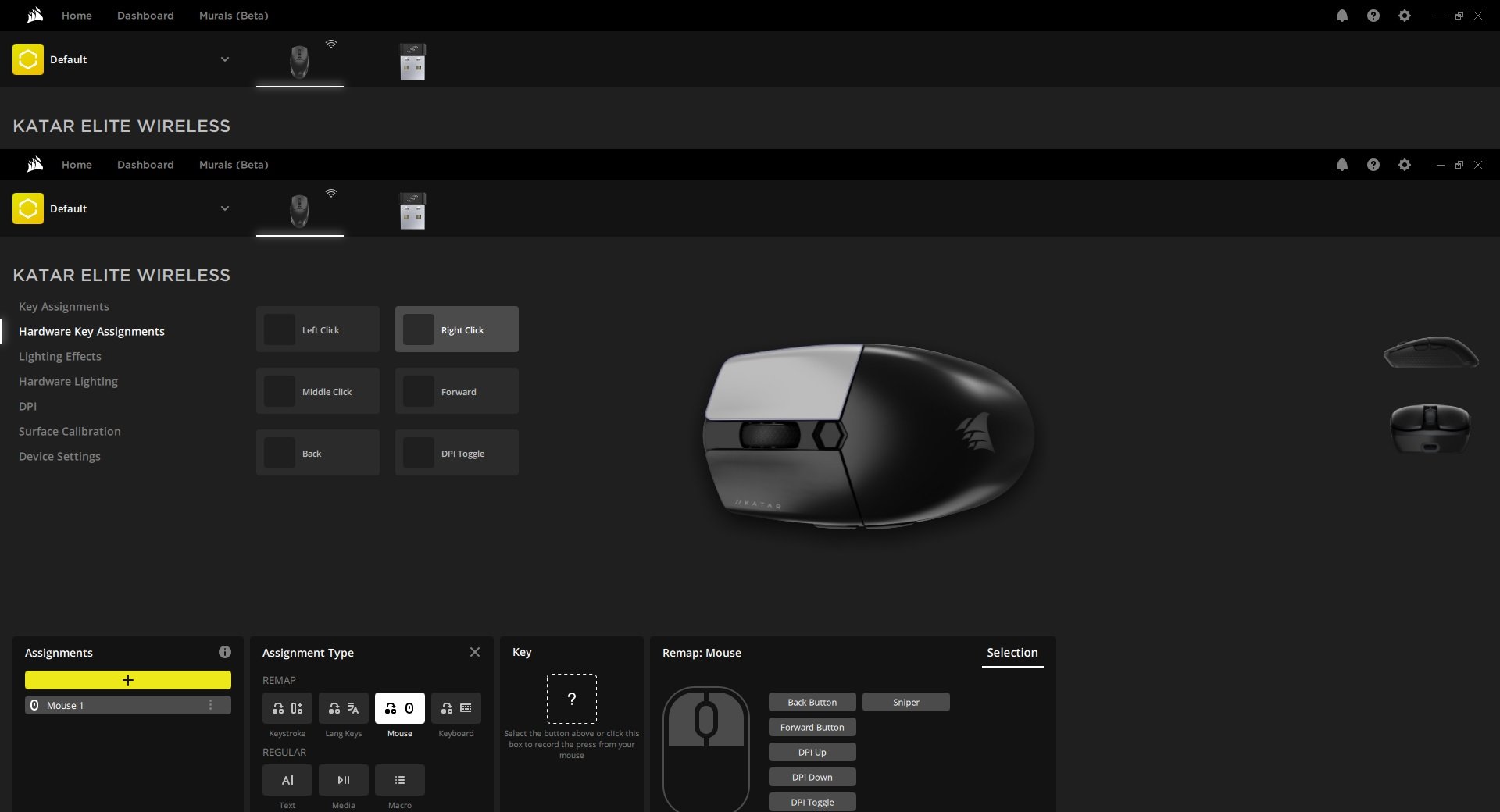Image resolution: width=1500 pixels, height=812 pixels.
Task: Click the Corsair sails logo in the front window
Action: pos(34,165)
